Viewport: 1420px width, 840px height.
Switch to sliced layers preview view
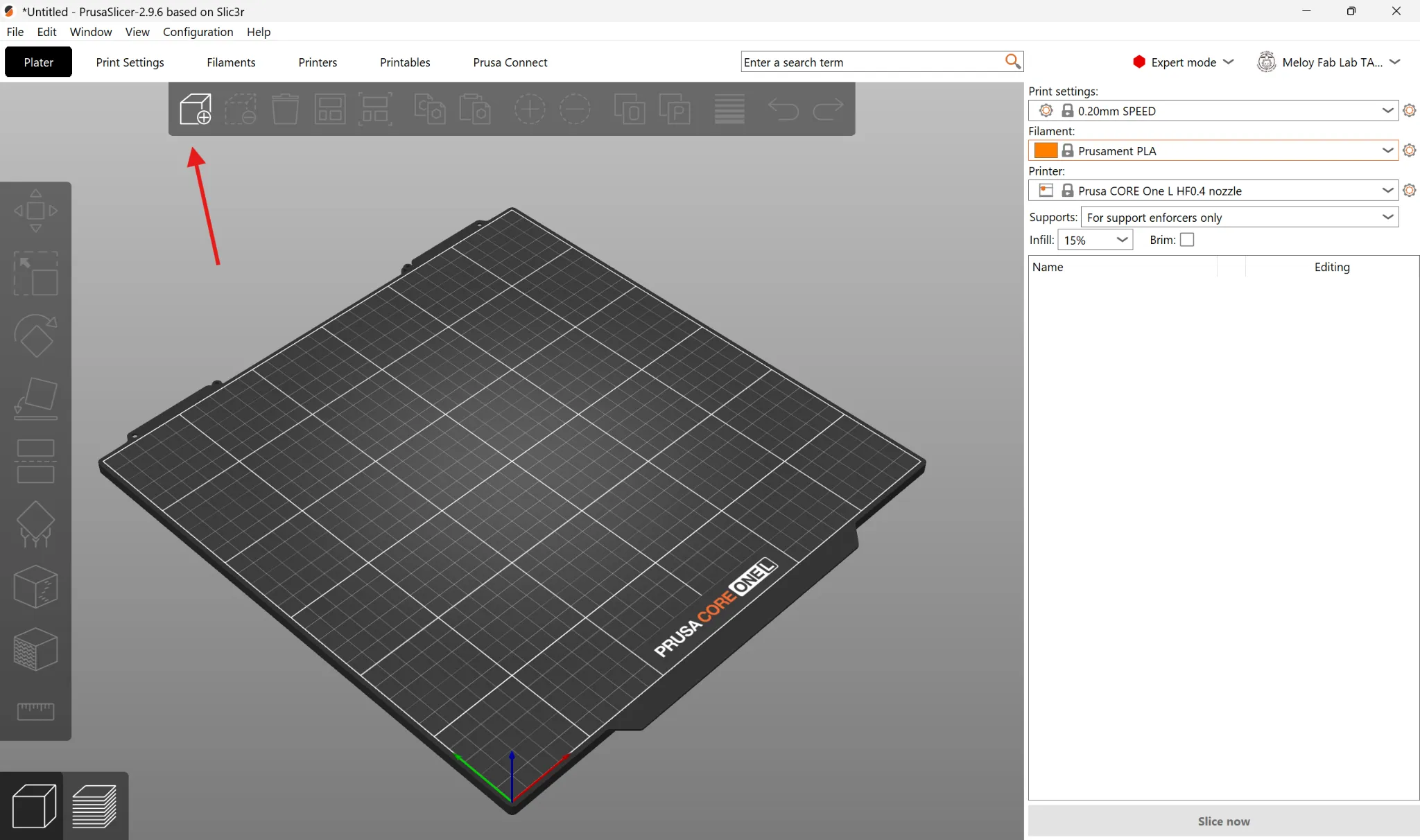pyautogui.click(x=94, y=806)
